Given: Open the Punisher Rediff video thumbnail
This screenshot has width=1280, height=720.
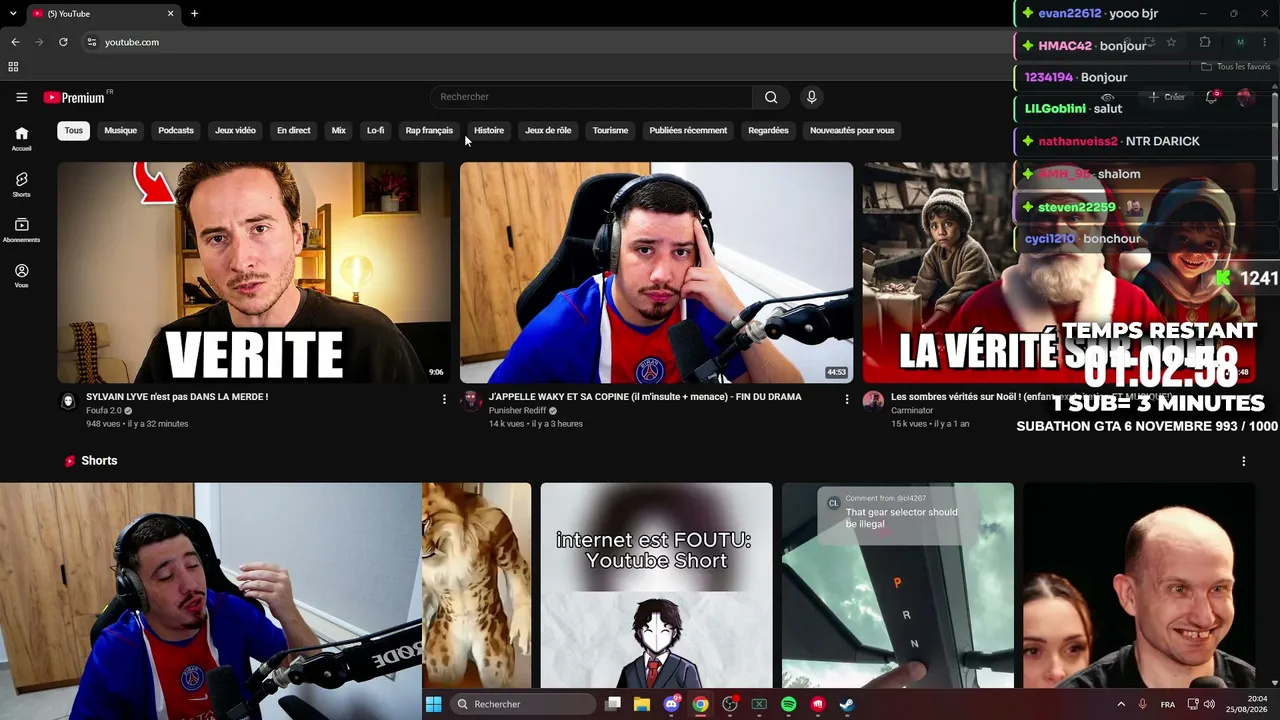Looking at the screenshot, I should tap(656, 273).
